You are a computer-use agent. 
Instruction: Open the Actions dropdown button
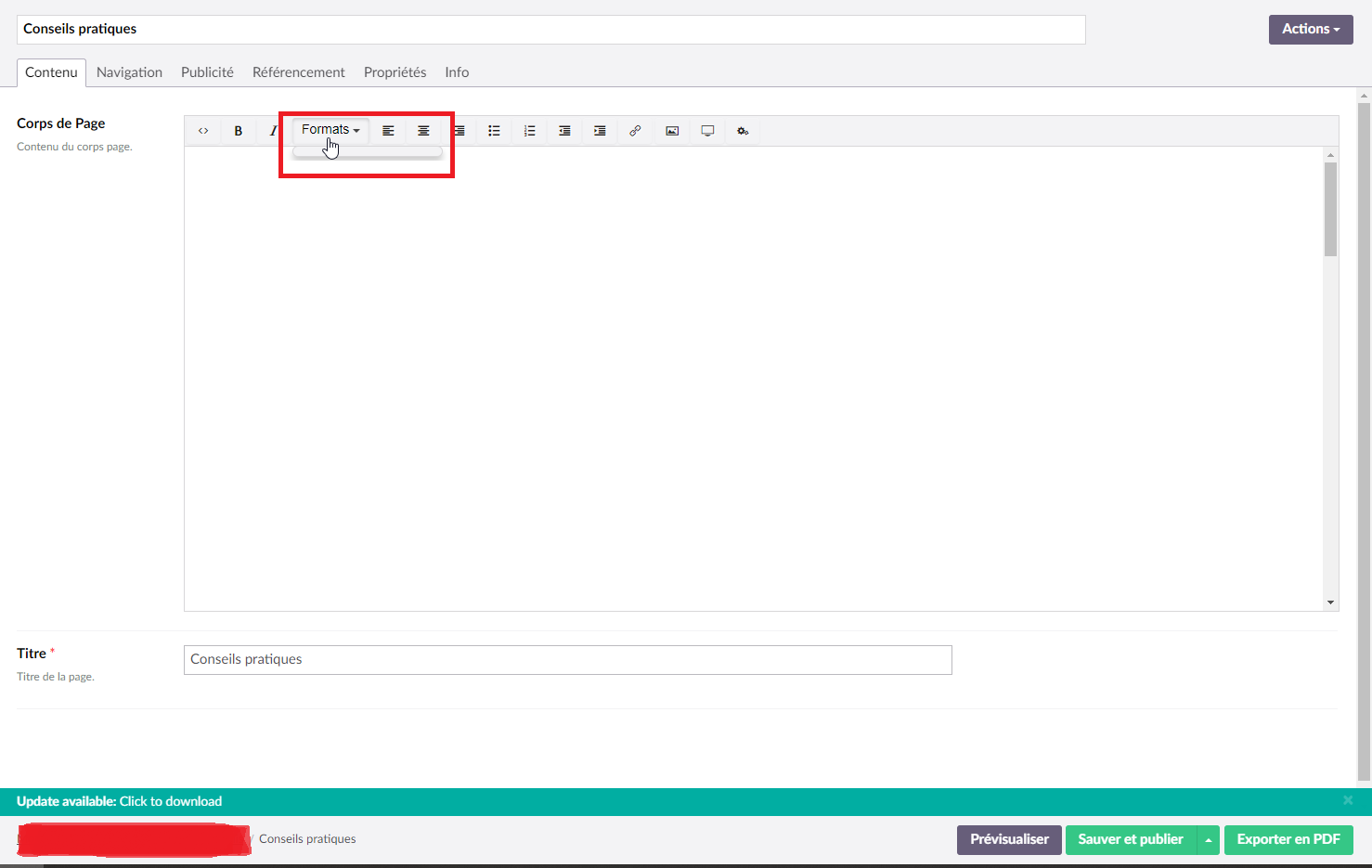pos(1311,29)
